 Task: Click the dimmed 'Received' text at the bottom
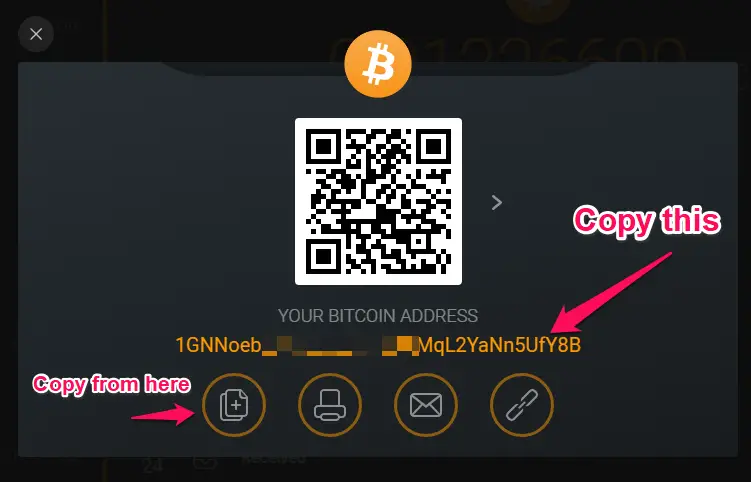[x=273, y=459]
